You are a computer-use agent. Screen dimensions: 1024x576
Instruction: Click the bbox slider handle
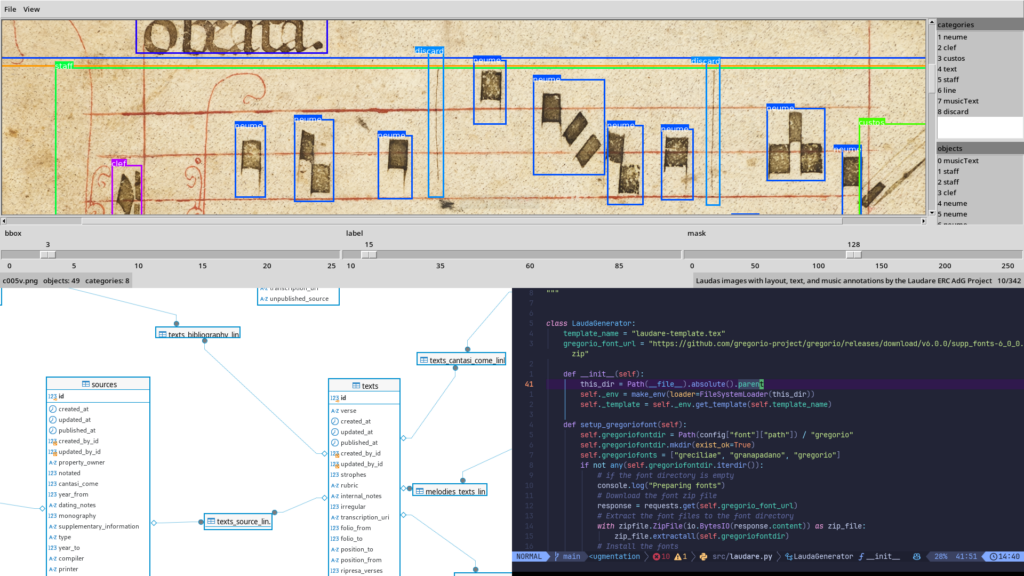pyautogui.click(x=48, y=255)
